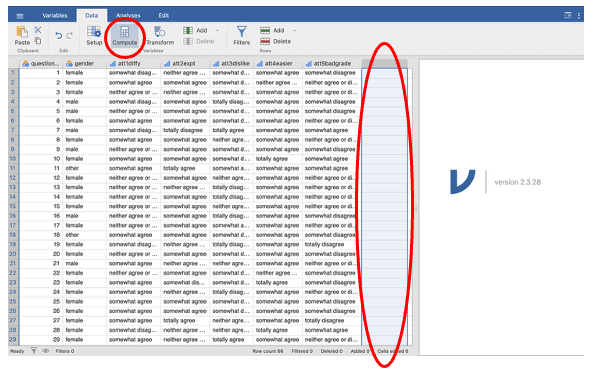The width and height of the screenshot is (593, 373).
Task: Select the empty new column header
Action: coord(385,64)
